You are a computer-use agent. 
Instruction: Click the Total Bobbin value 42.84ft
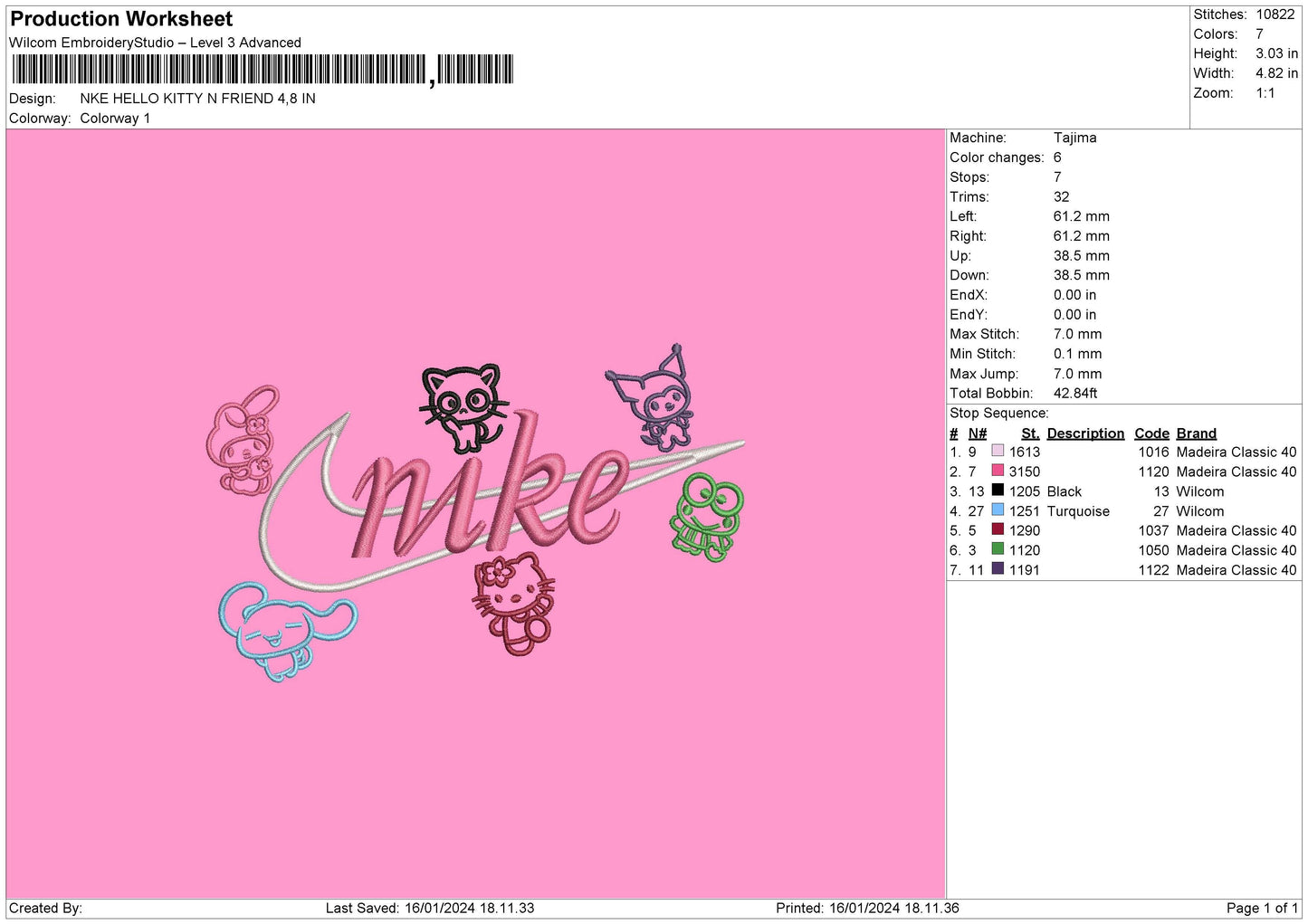[x=1075, y=394]
